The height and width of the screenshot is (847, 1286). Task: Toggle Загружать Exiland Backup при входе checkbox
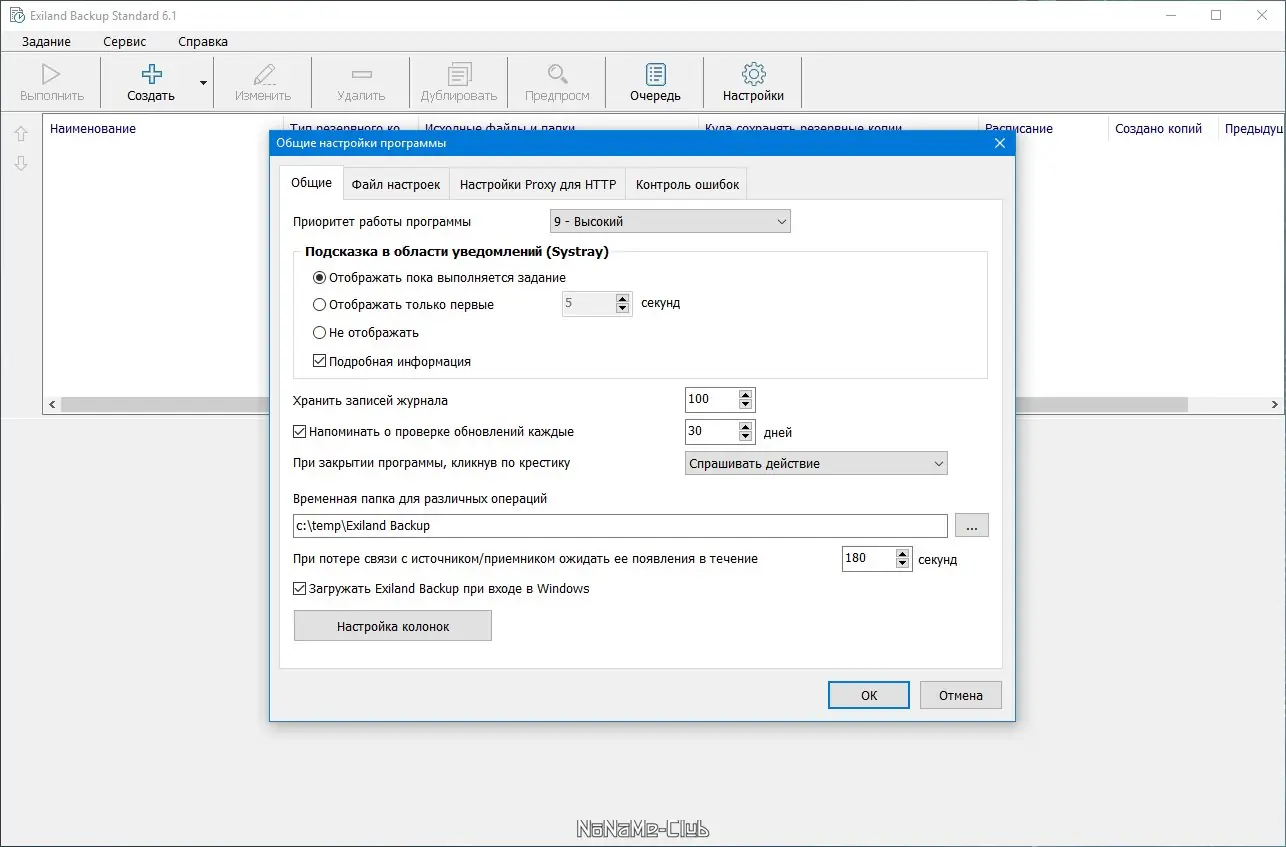(299, 588)
